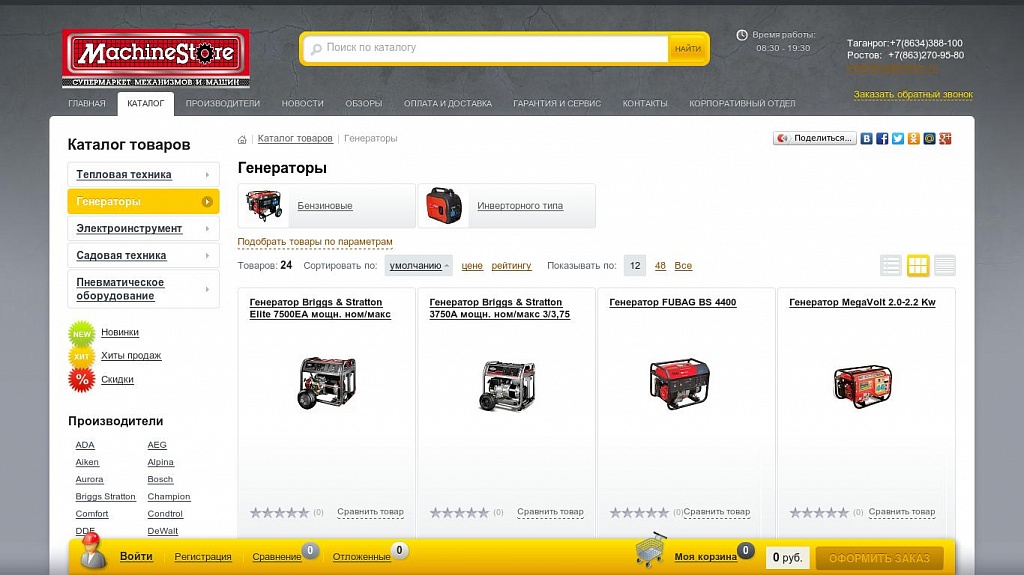Open Briggs & Stratton 3750A product image
This screenshot has width=1024, height=575.
[x=506, y=386]
